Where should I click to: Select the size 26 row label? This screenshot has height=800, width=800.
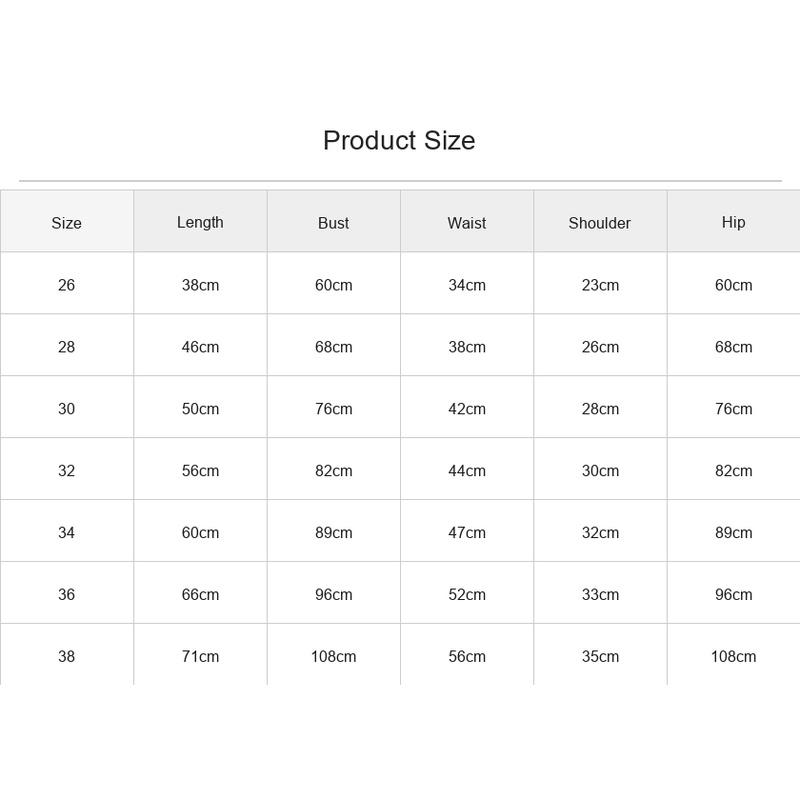pos(66,285)
